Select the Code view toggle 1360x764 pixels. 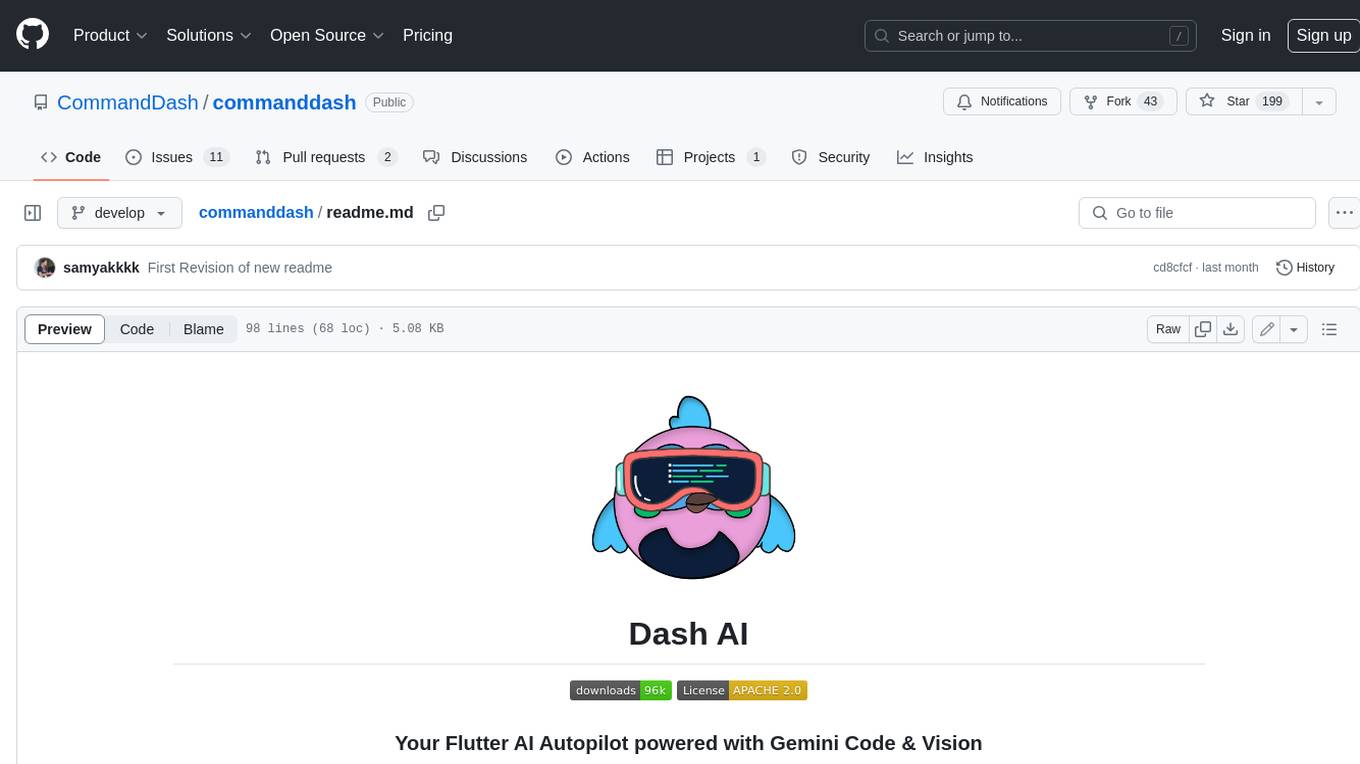pyautogui.click(x=137, y=329)
